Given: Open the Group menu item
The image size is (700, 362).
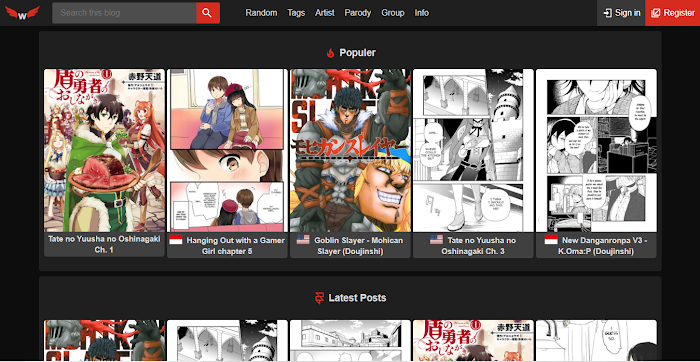Looking at the screenshot, I should [x=393, y=13].
